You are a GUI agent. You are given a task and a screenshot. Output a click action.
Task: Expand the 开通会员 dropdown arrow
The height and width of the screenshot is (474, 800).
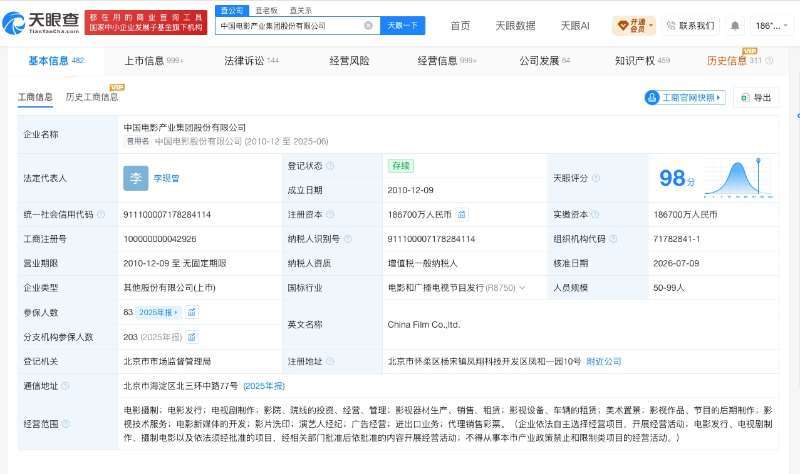[x=651, y=26]
